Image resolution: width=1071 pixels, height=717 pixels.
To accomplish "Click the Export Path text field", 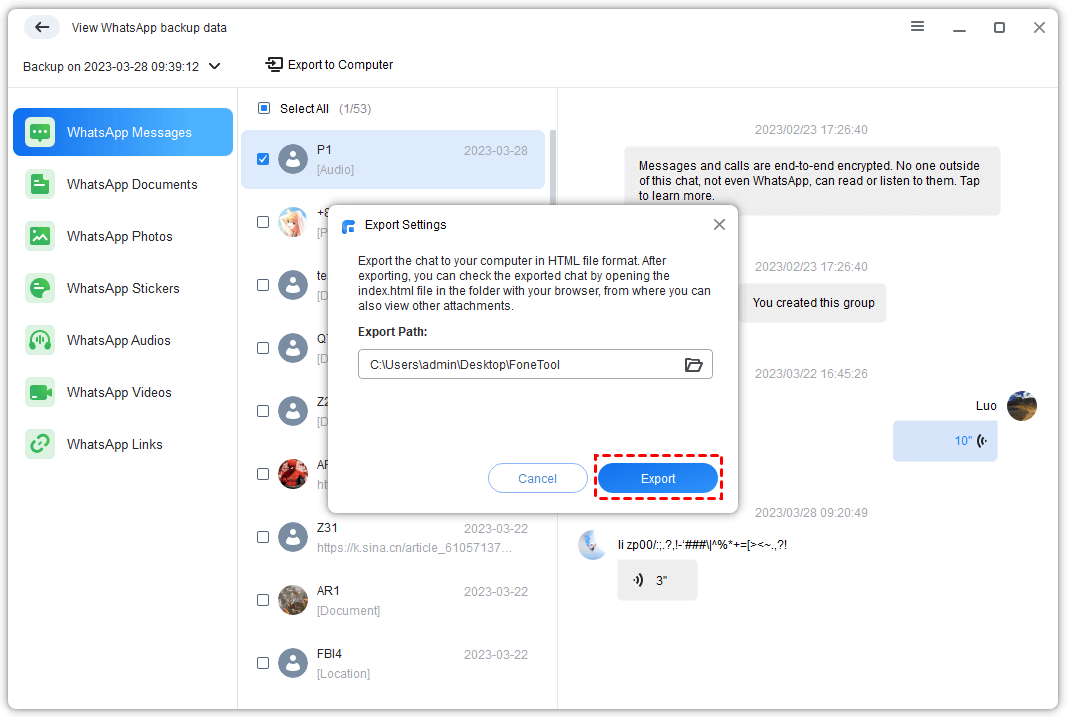I will point(520,365).
